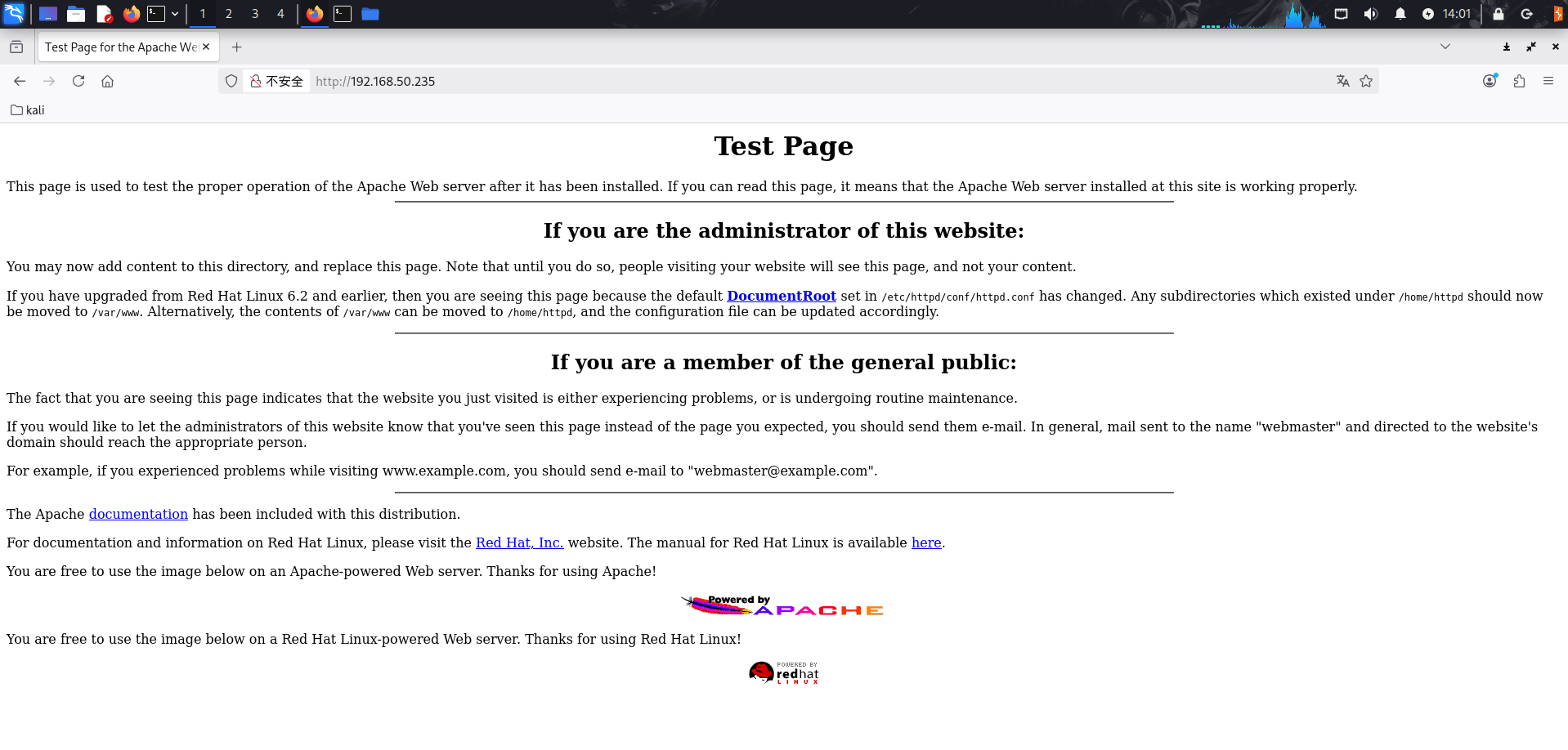Bookmark this page with the star icon

coord(1366,81)
